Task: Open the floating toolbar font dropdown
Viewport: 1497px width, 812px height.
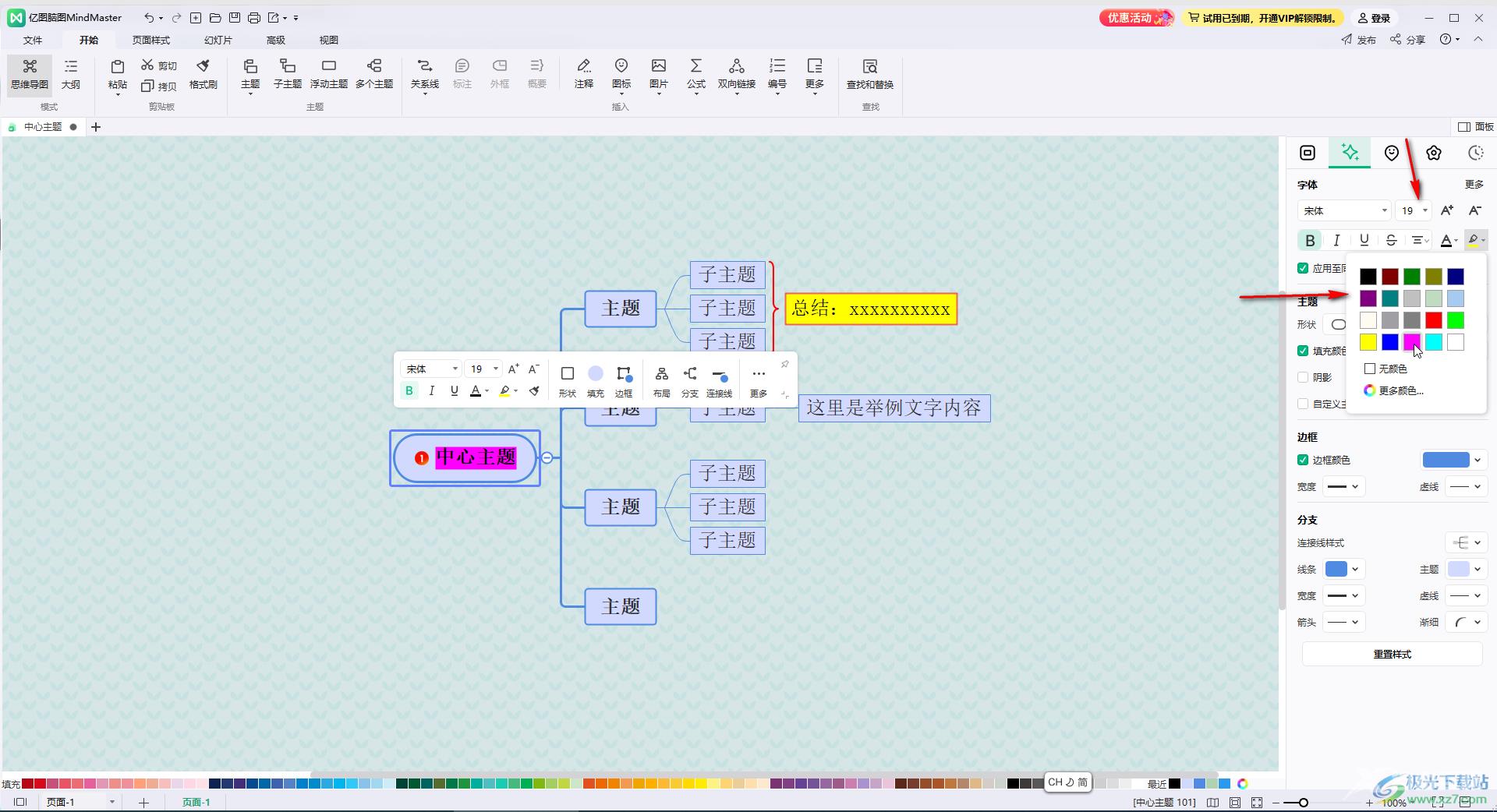Action: click(x=430, y=369)
